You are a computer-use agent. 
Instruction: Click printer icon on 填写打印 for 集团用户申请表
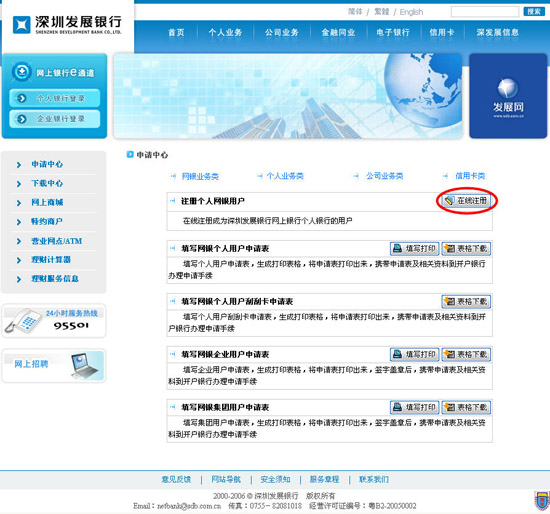click(x=397, y=407)
